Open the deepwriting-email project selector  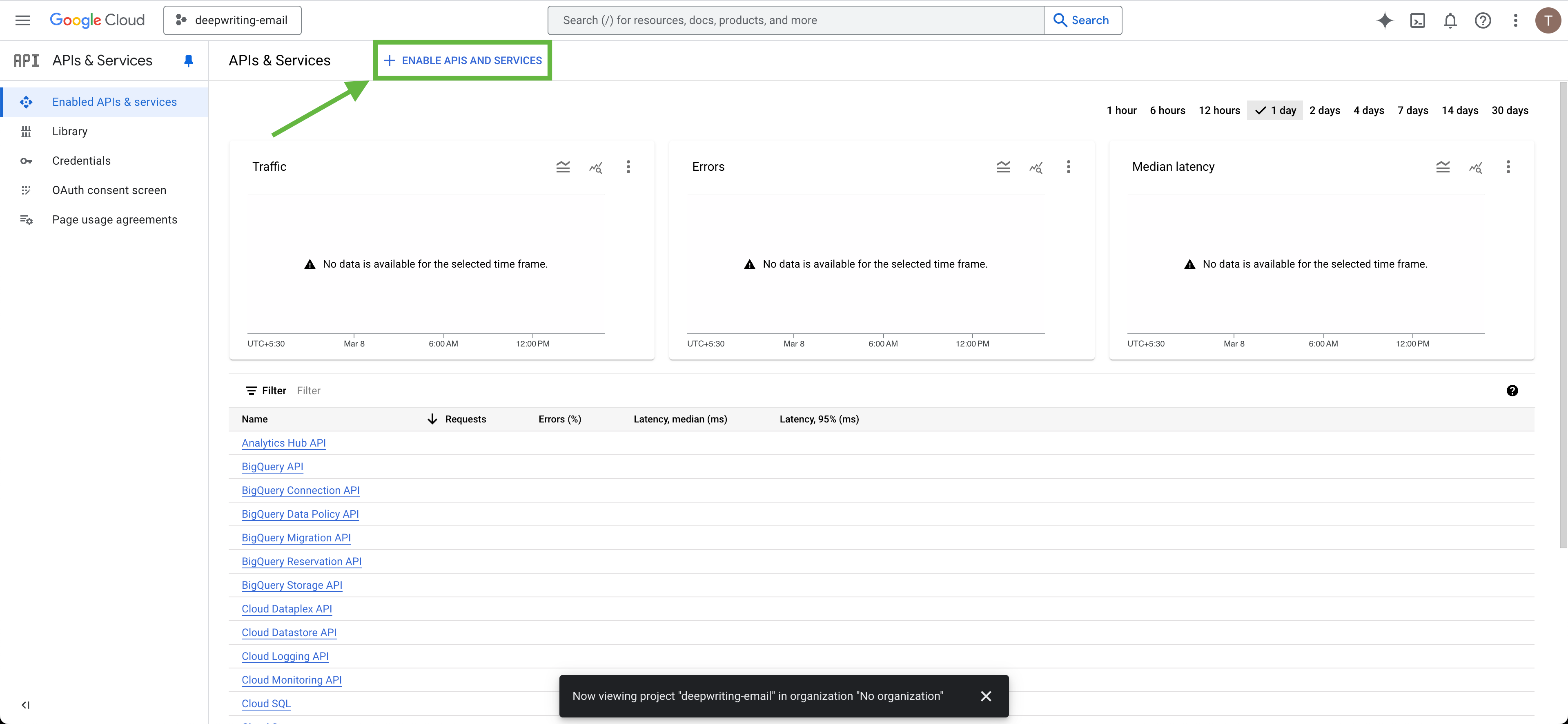pos(232,20)
